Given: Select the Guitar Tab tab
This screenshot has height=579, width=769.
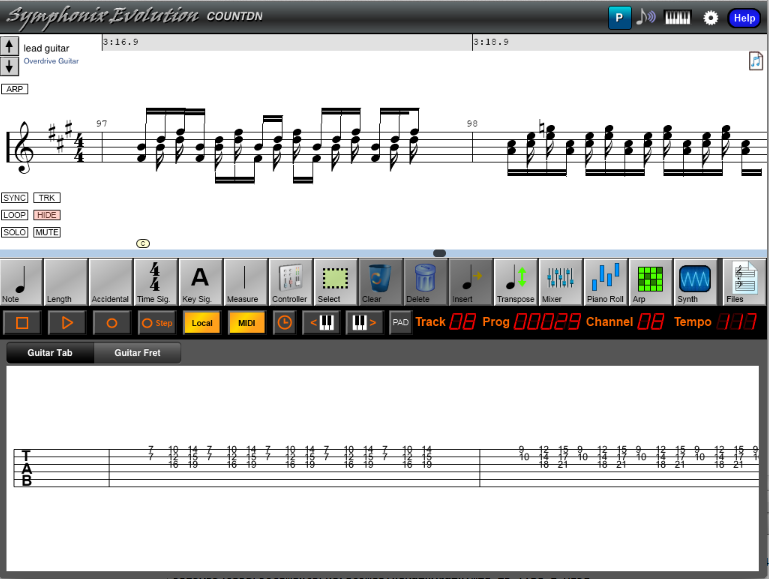Looking at the screenshot, I should click(49, 353).
